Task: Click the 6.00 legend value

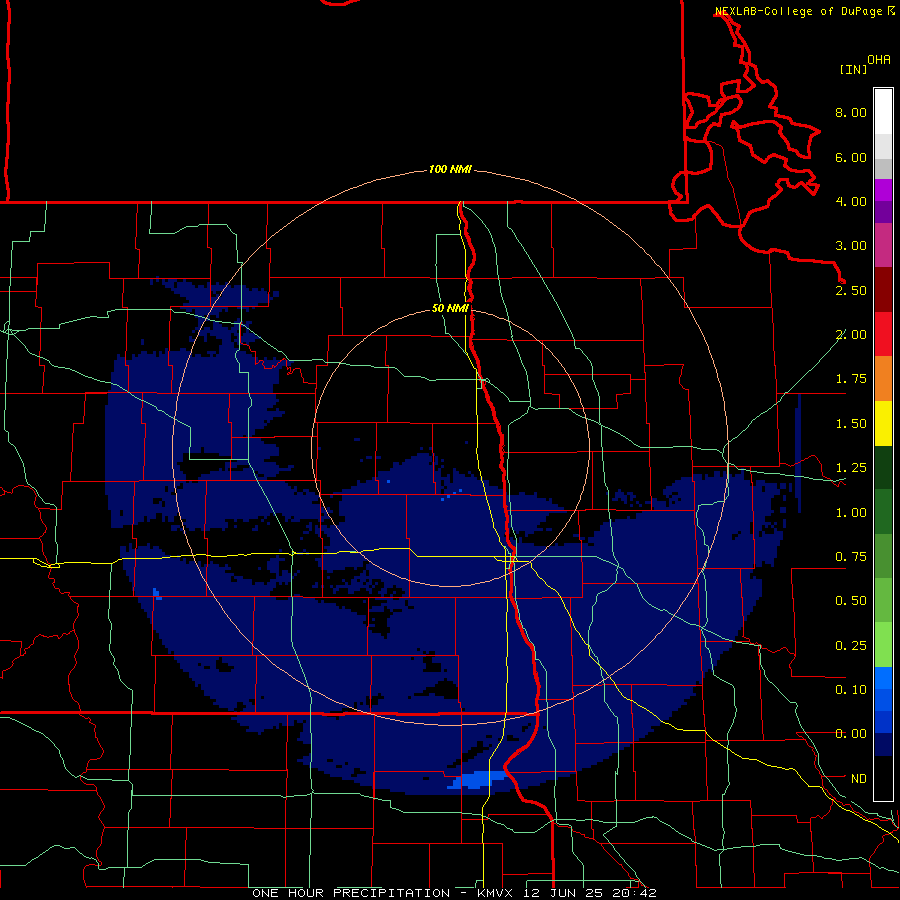Action: (851, 157)
